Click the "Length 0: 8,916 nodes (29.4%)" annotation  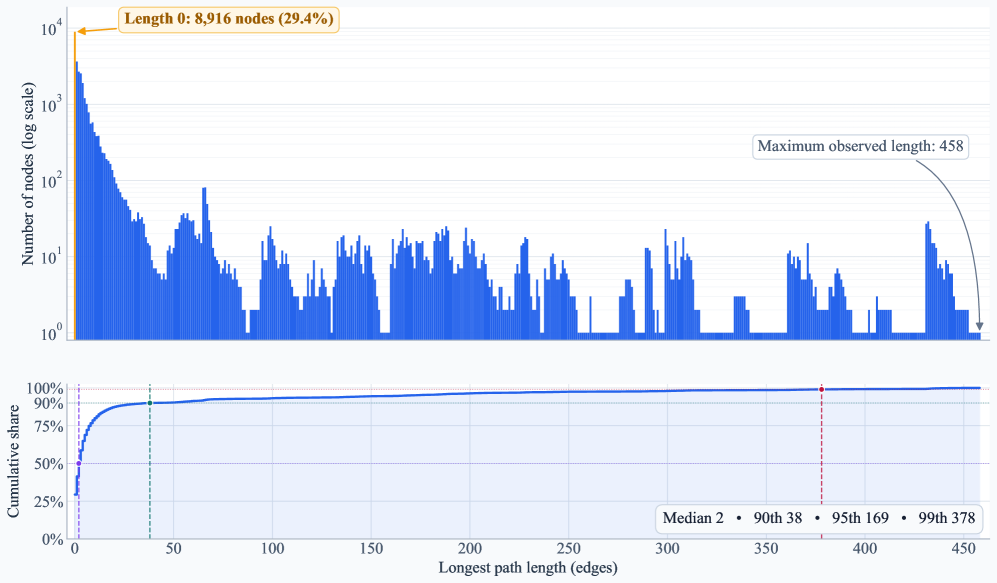pos(229,19)
